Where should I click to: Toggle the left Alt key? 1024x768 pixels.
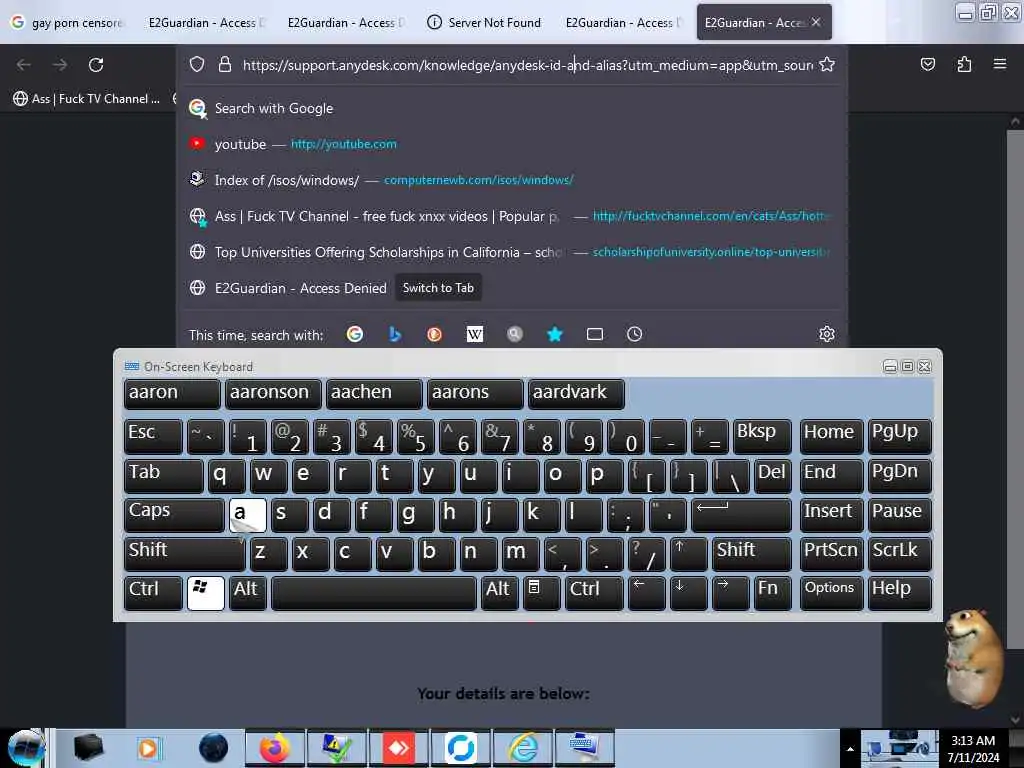(x=248, y=593)
